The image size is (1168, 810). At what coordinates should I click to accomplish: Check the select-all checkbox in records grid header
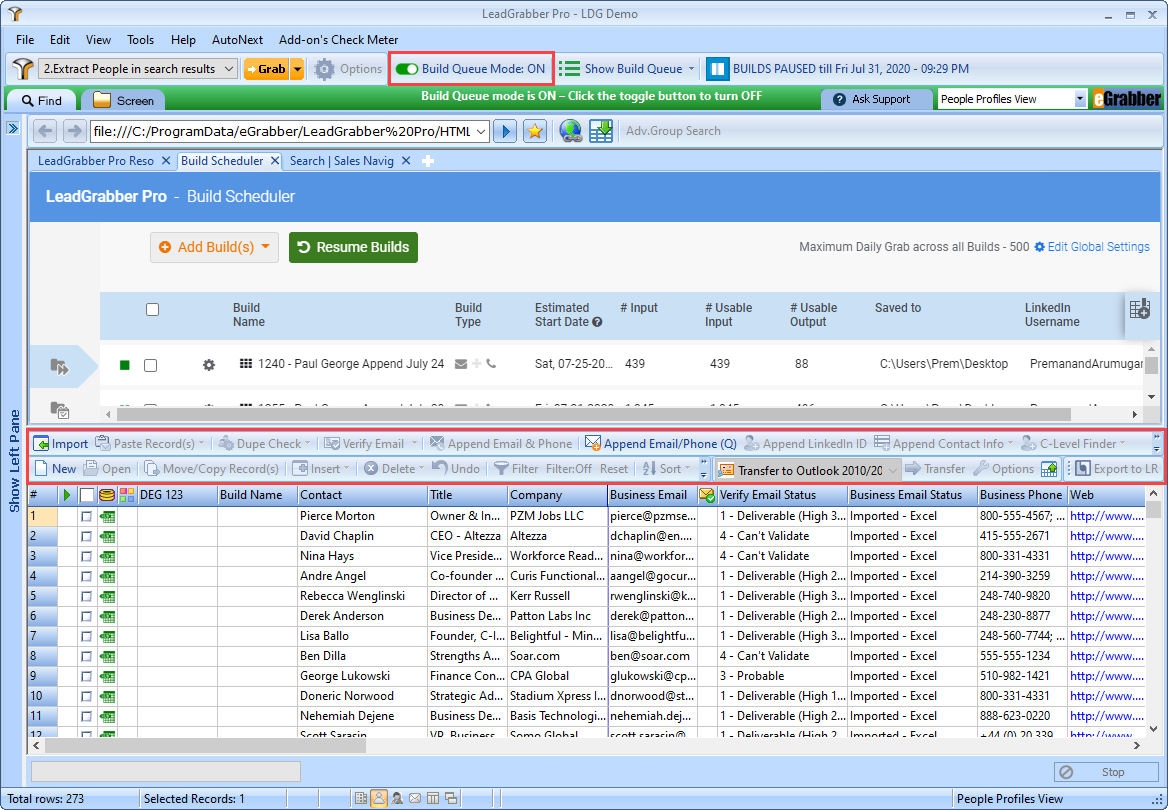[87, 495]
